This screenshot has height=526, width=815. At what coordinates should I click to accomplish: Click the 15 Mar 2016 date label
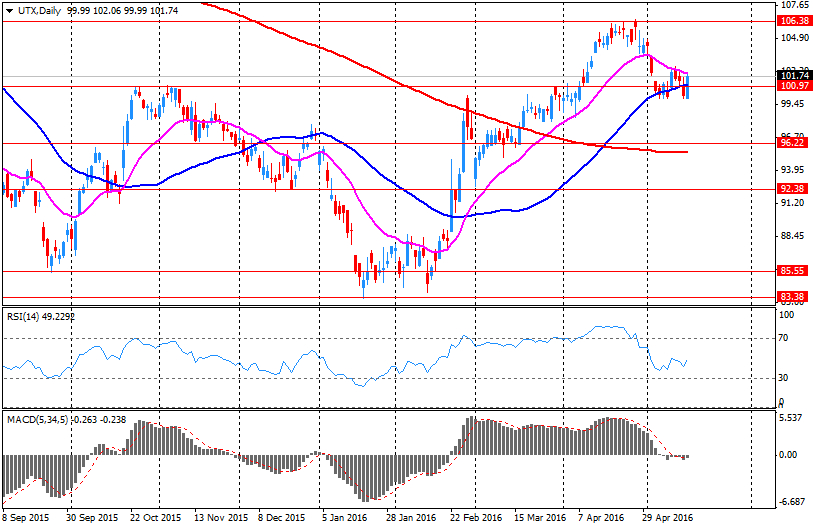point(540,518)
